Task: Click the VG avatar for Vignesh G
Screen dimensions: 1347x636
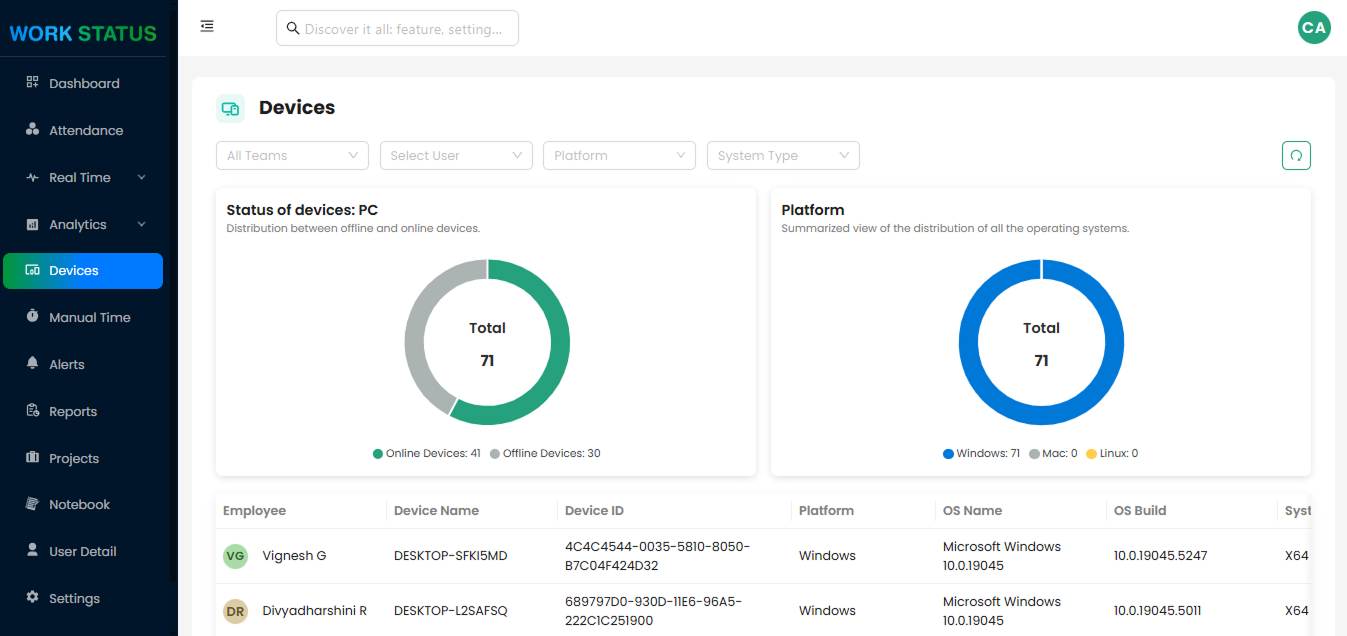Action: pyautogui.click(x=235, y=556)
